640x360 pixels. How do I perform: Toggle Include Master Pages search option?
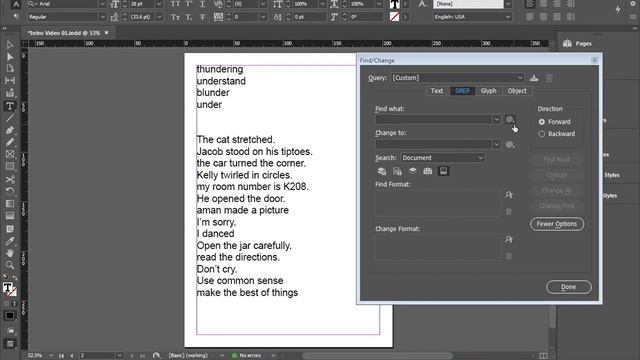tap(428, 171)
